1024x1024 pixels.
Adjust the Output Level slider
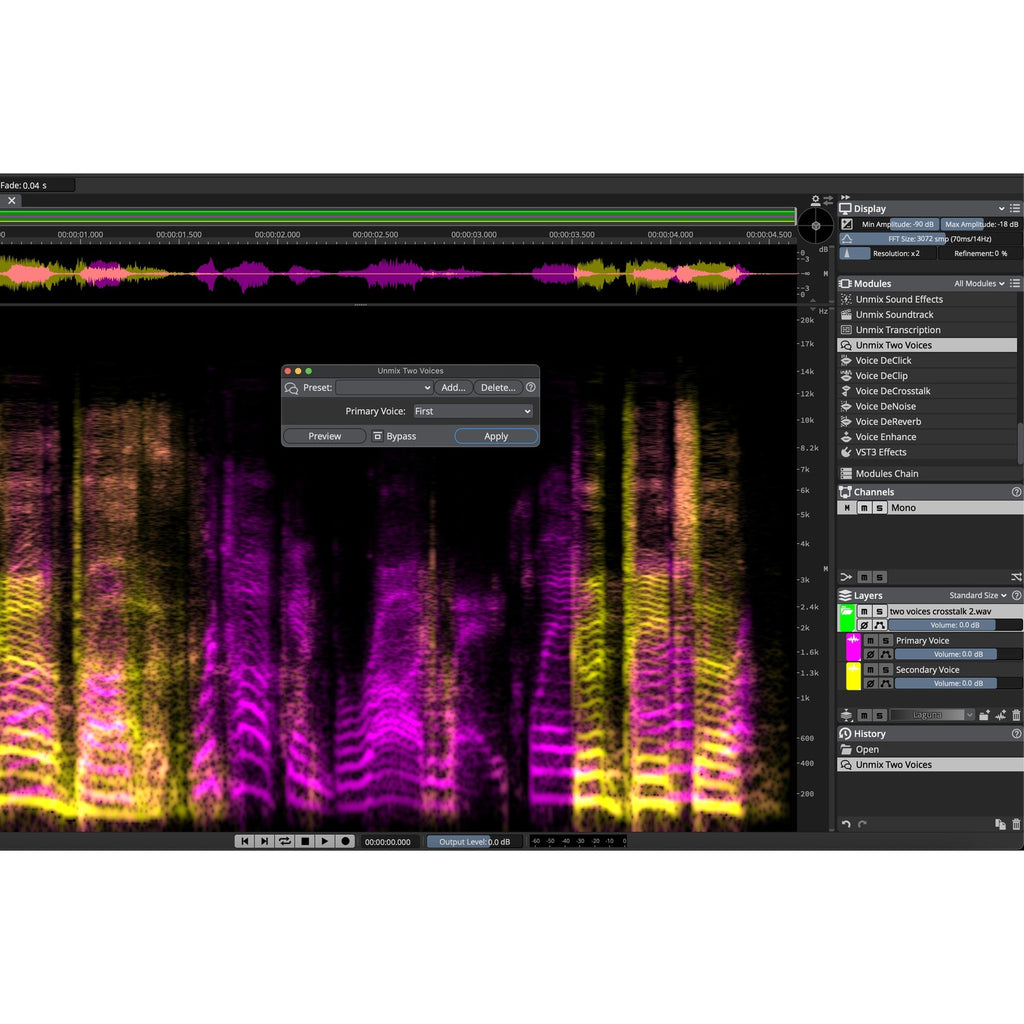(474, 842)
